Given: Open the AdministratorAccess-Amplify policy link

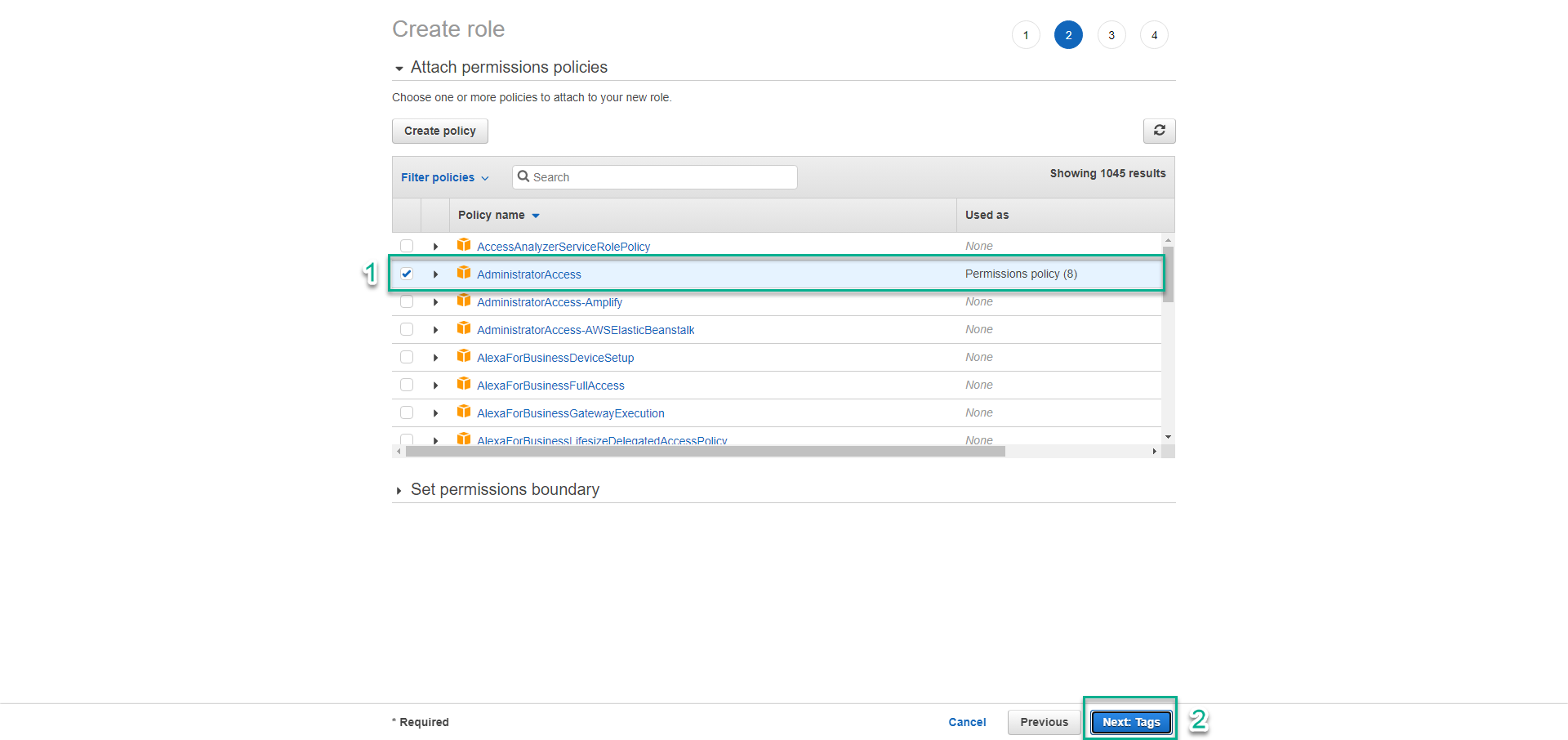Looking at the screenshot, I should [x=550, y=302].
